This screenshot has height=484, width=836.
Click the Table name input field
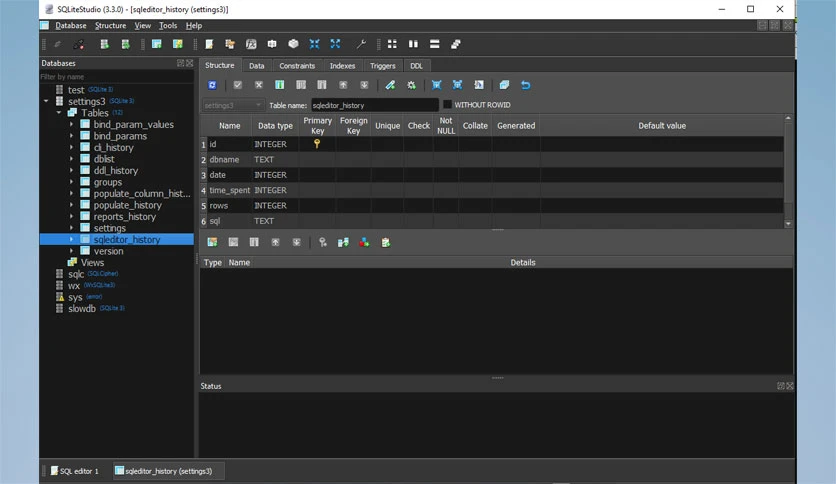374,105
